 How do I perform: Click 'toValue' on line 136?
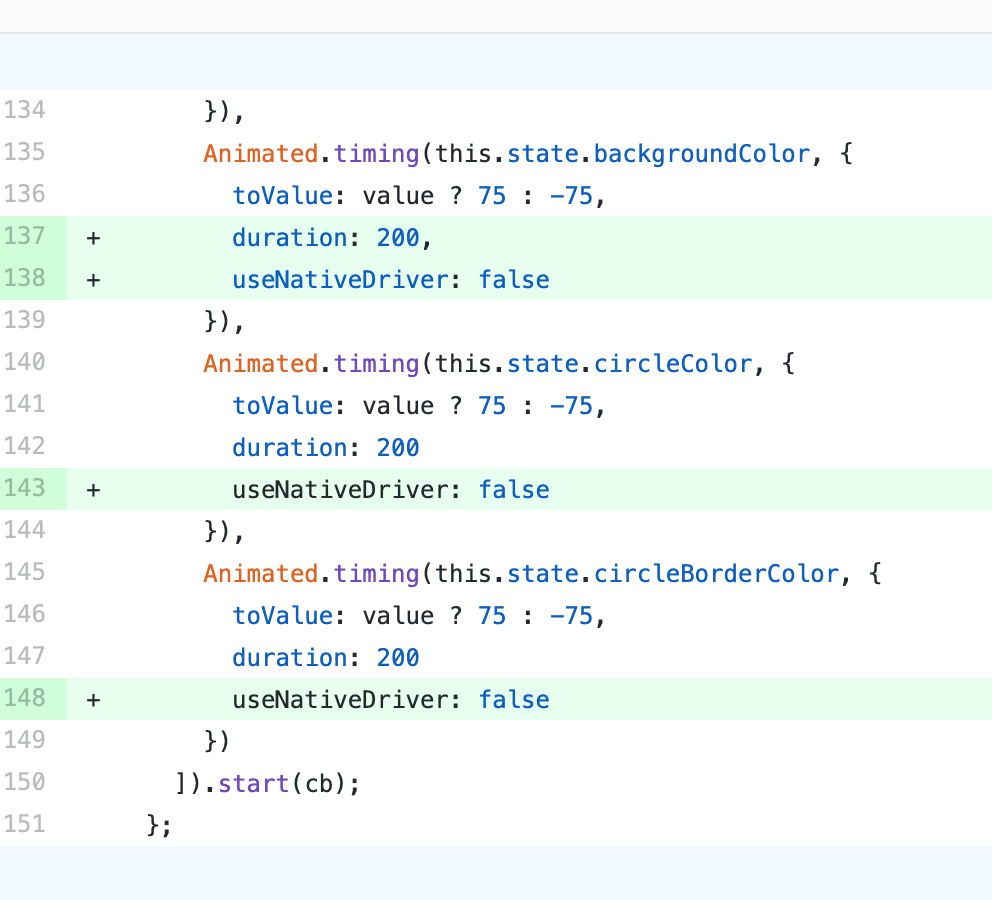tap(283, 195)
